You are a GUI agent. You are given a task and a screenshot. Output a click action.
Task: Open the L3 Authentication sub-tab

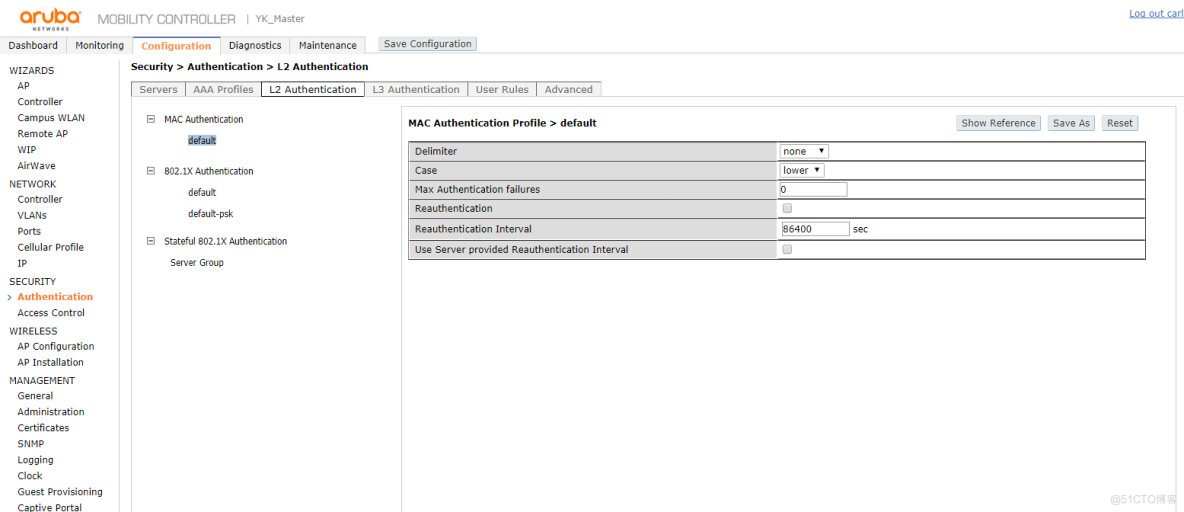[x=416, y=89]
